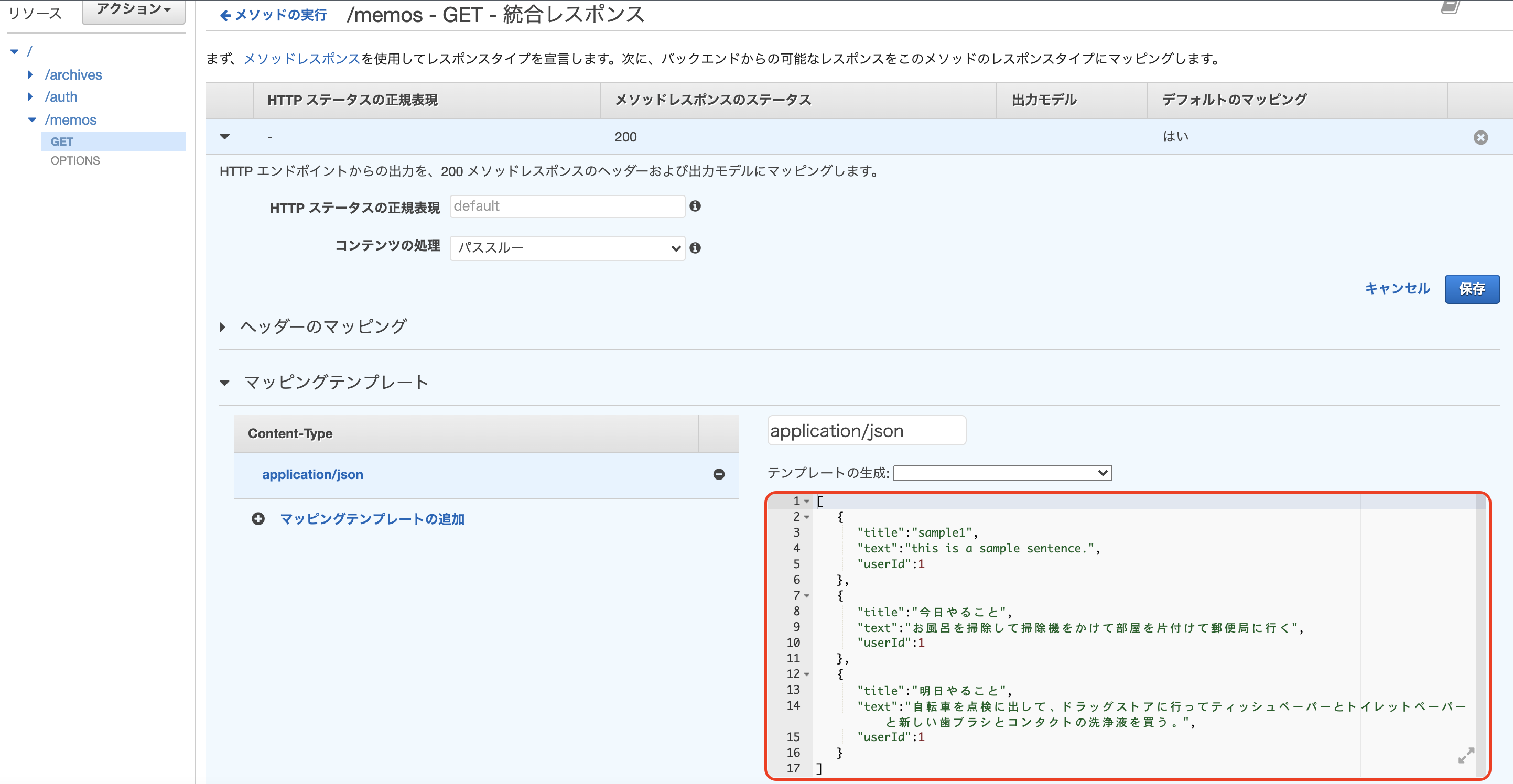Fold code block at line 7
The image size is (1513, 784).
[807, 596]
